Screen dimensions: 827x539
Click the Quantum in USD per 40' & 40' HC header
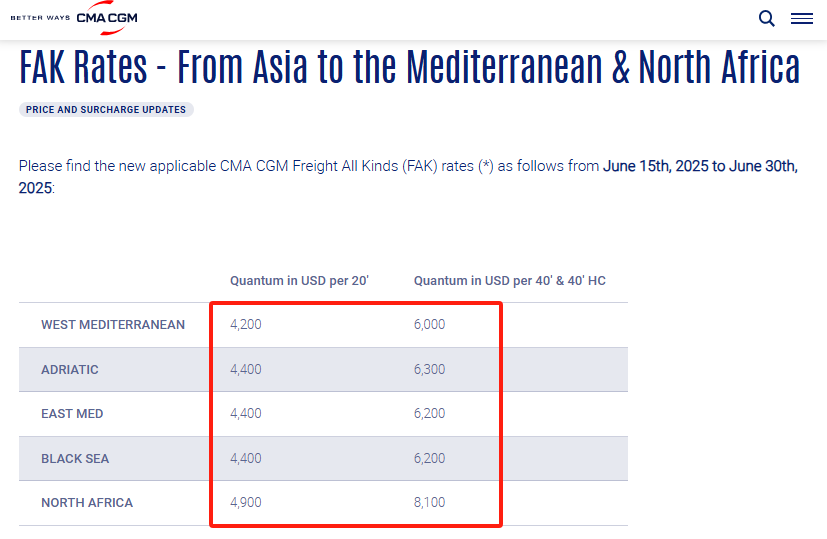click(x=509, y=281)
